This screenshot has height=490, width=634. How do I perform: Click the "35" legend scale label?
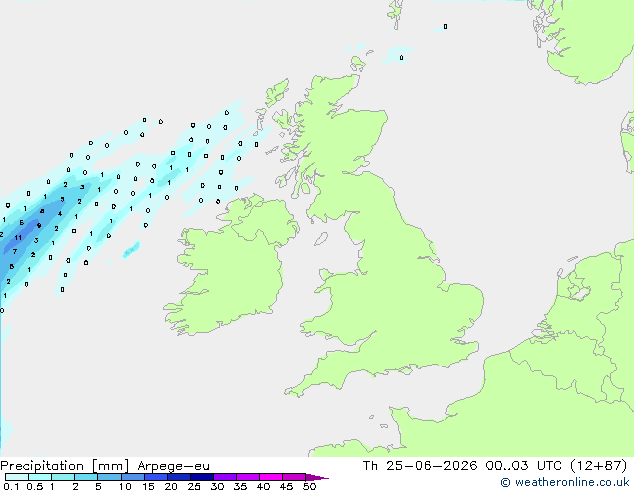(x=240, y=486)
